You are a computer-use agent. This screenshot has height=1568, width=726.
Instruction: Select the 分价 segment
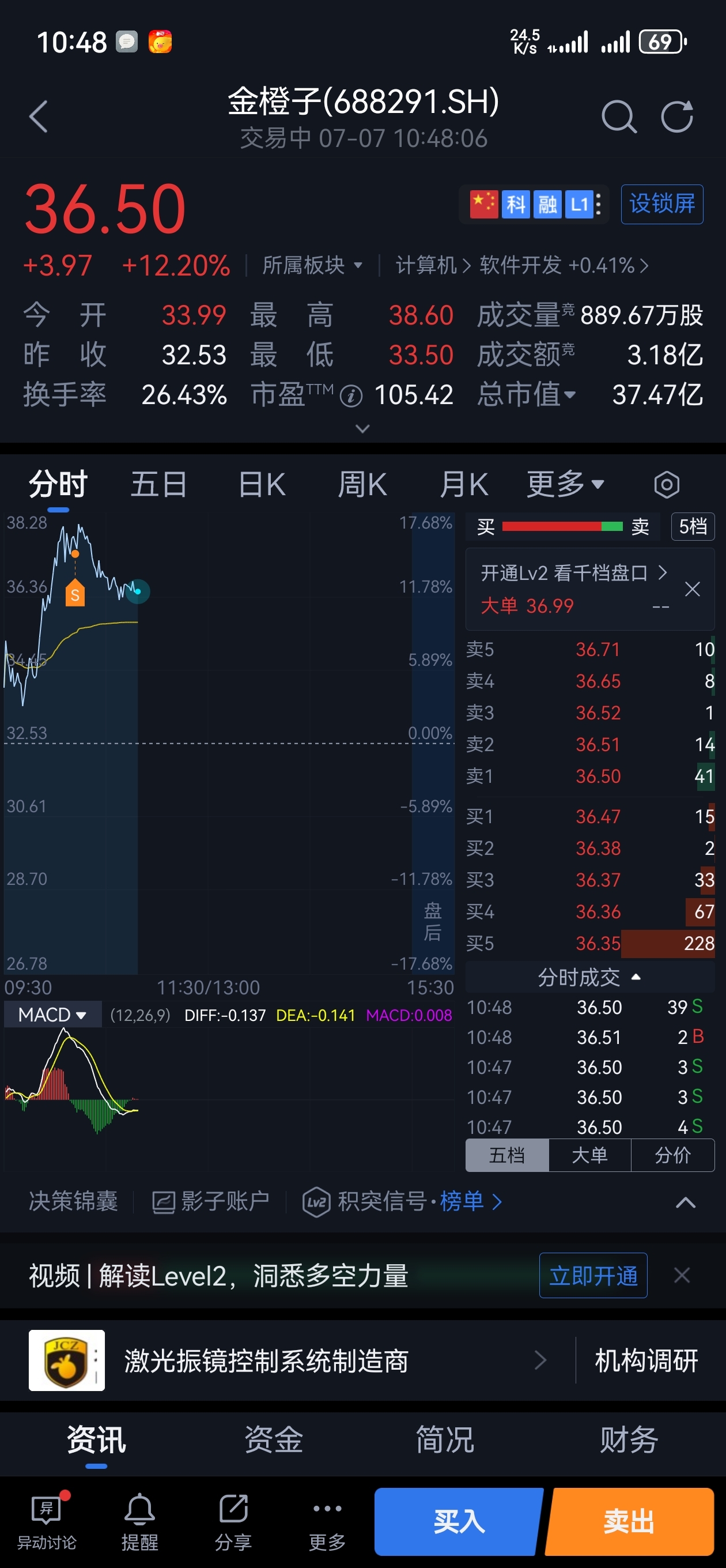click(x=672, y=1155)
